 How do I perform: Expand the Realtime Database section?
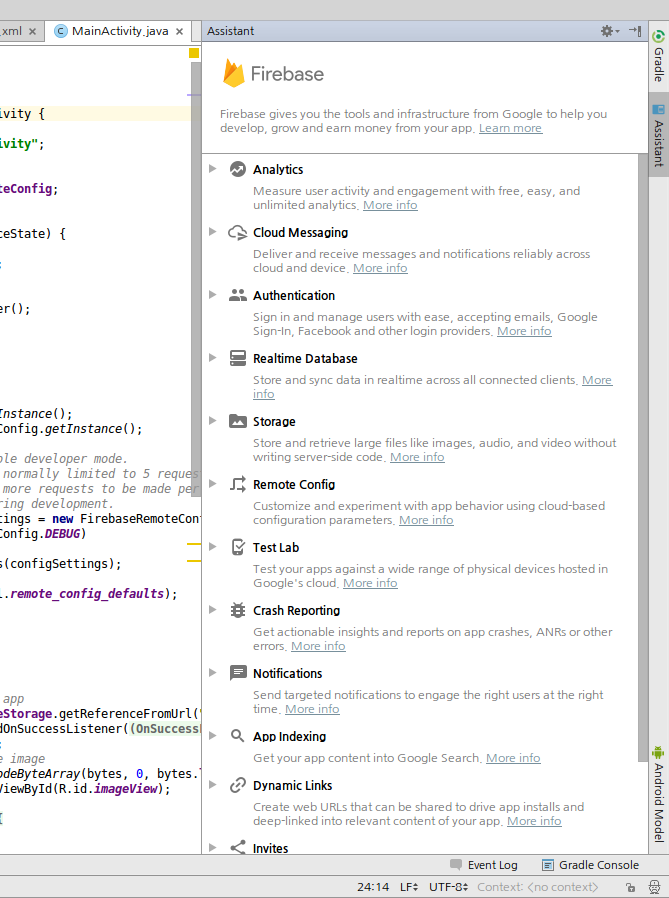212,357
